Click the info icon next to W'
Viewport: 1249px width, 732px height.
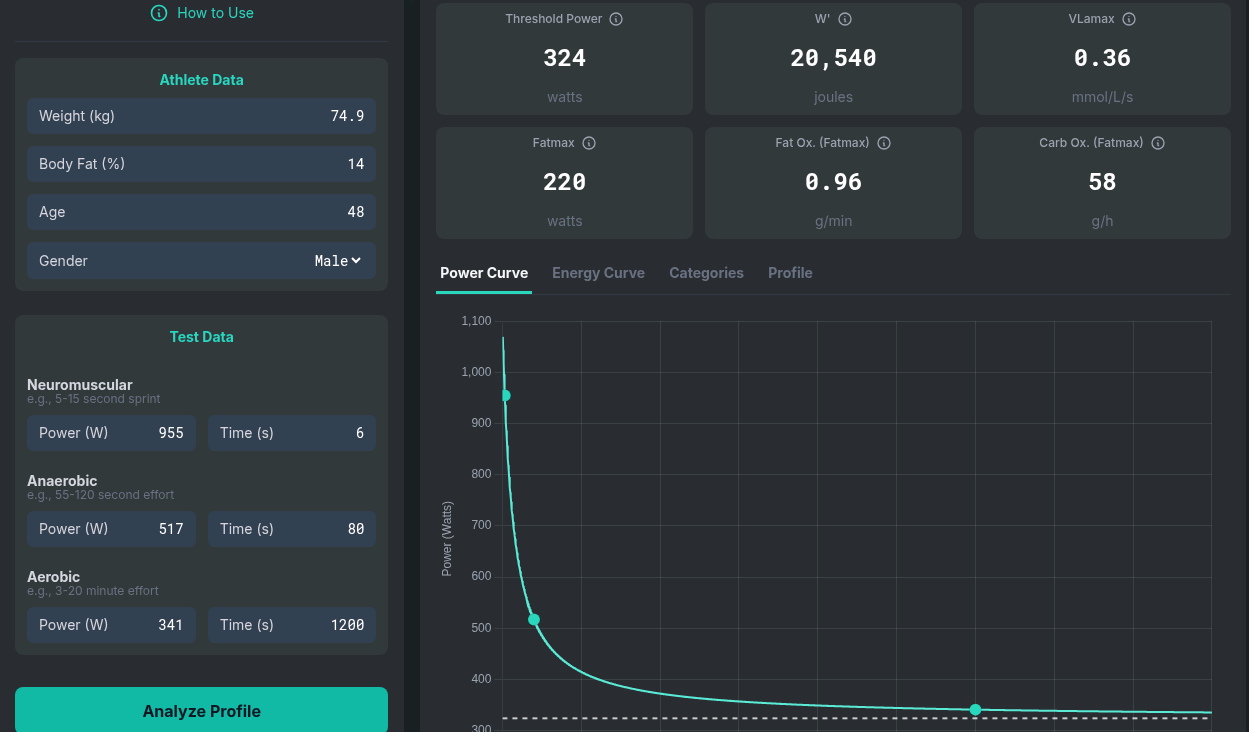point(845,19)
